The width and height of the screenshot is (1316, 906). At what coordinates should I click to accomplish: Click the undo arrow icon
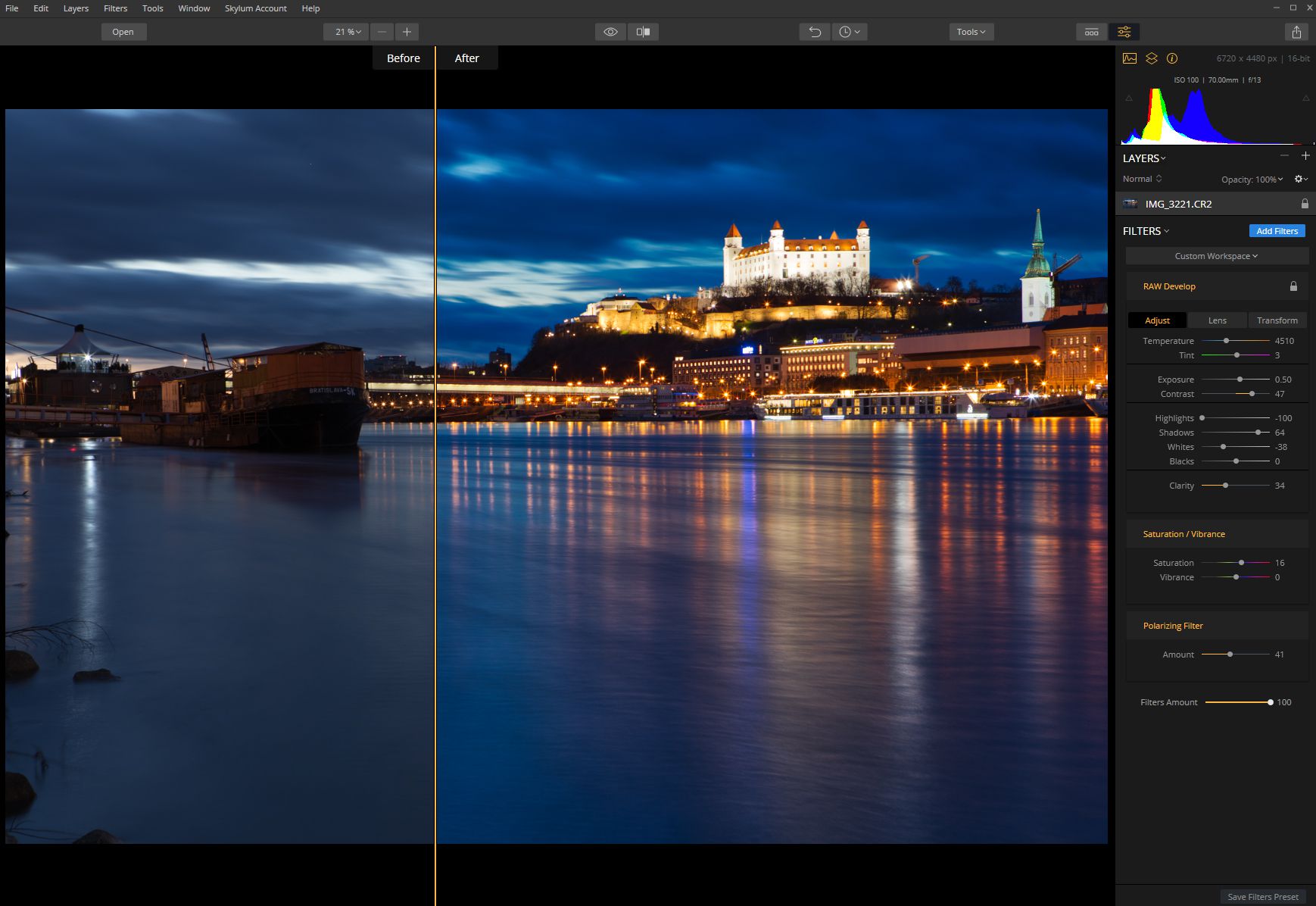click(815, 32)
